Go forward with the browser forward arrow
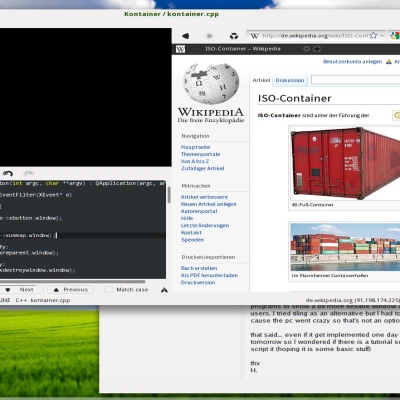 pos(209,36)
